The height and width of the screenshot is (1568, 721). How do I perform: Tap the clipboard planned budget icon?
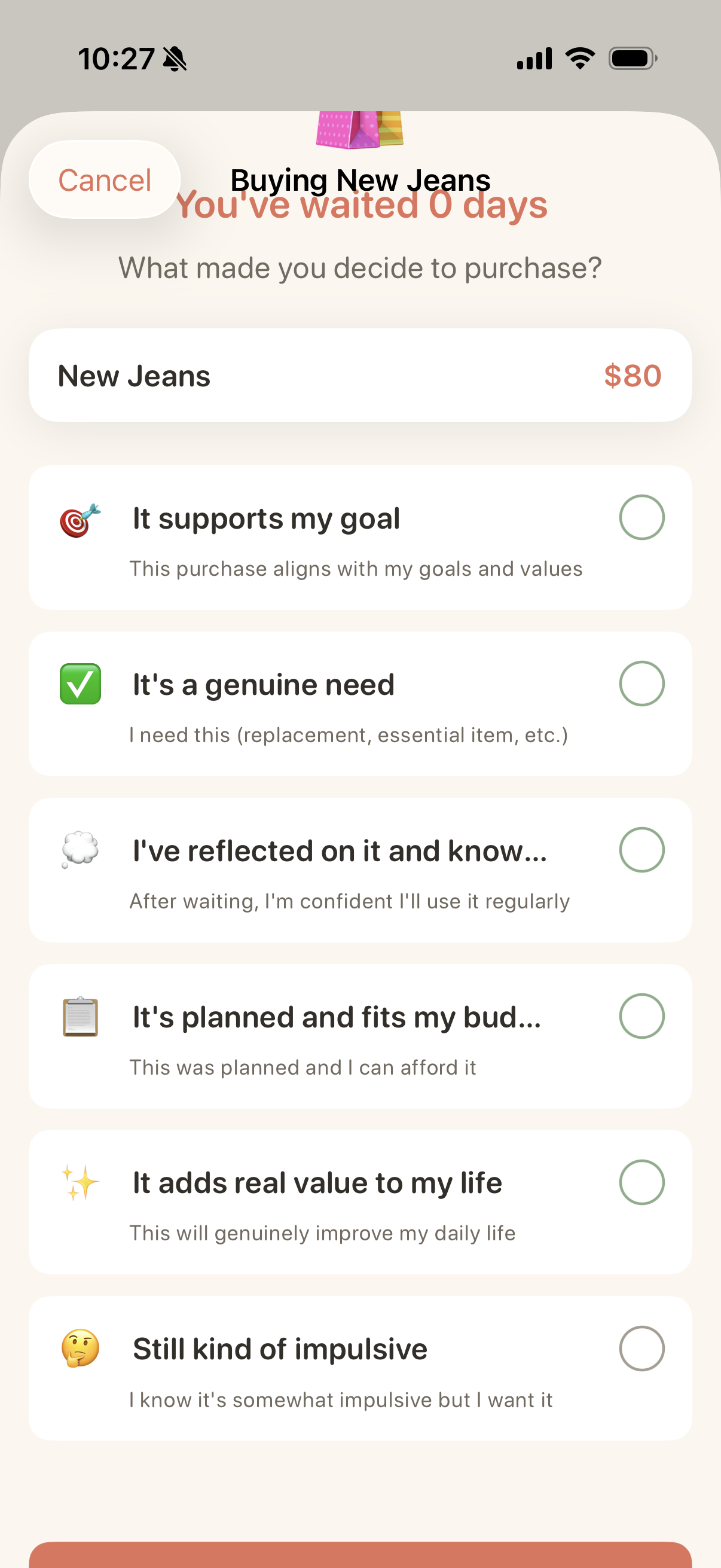tap(80, 1017)
